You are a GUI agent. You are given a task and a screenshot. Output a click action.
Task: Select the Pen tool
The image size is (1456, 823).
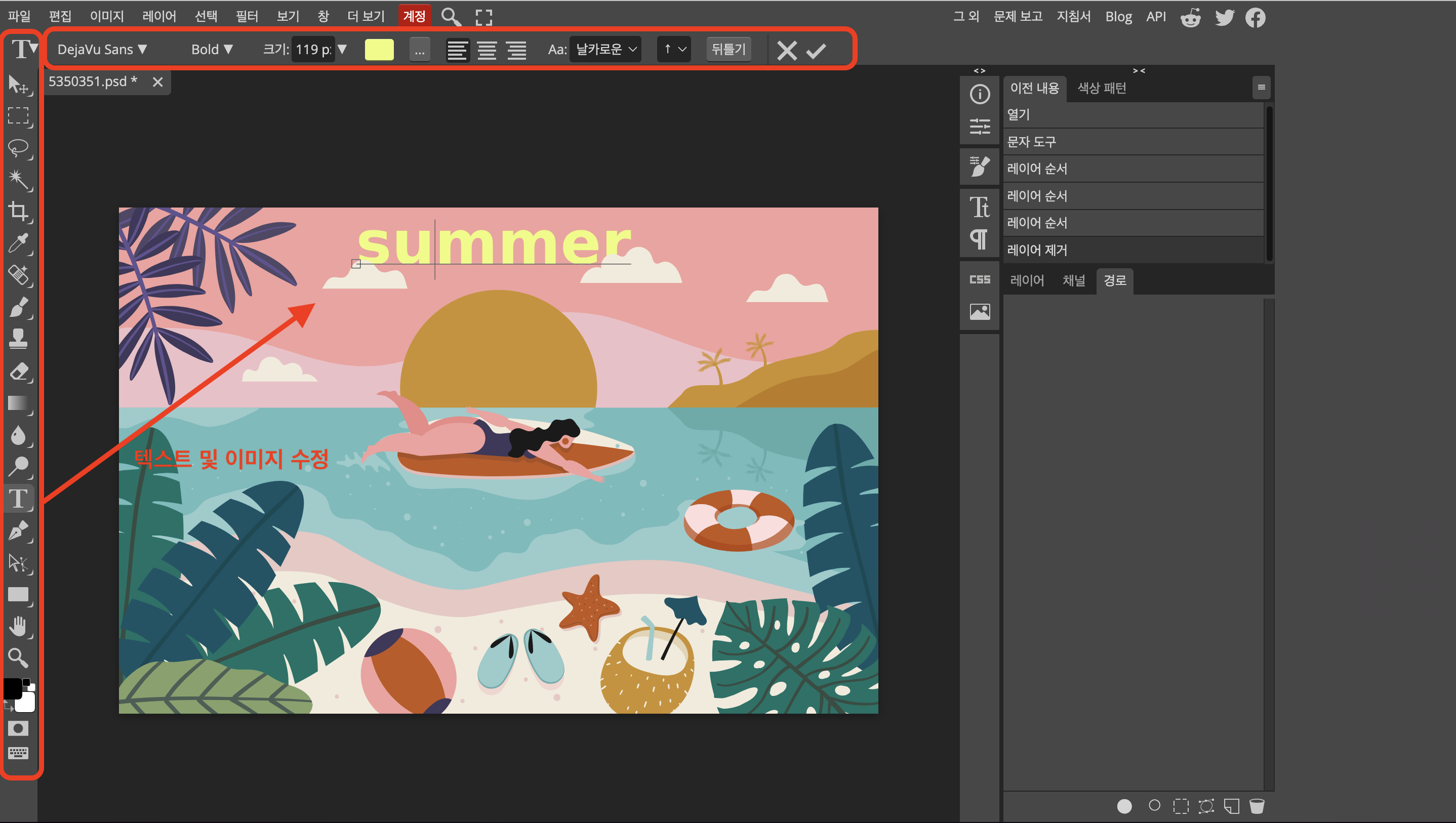pos(19,531)
